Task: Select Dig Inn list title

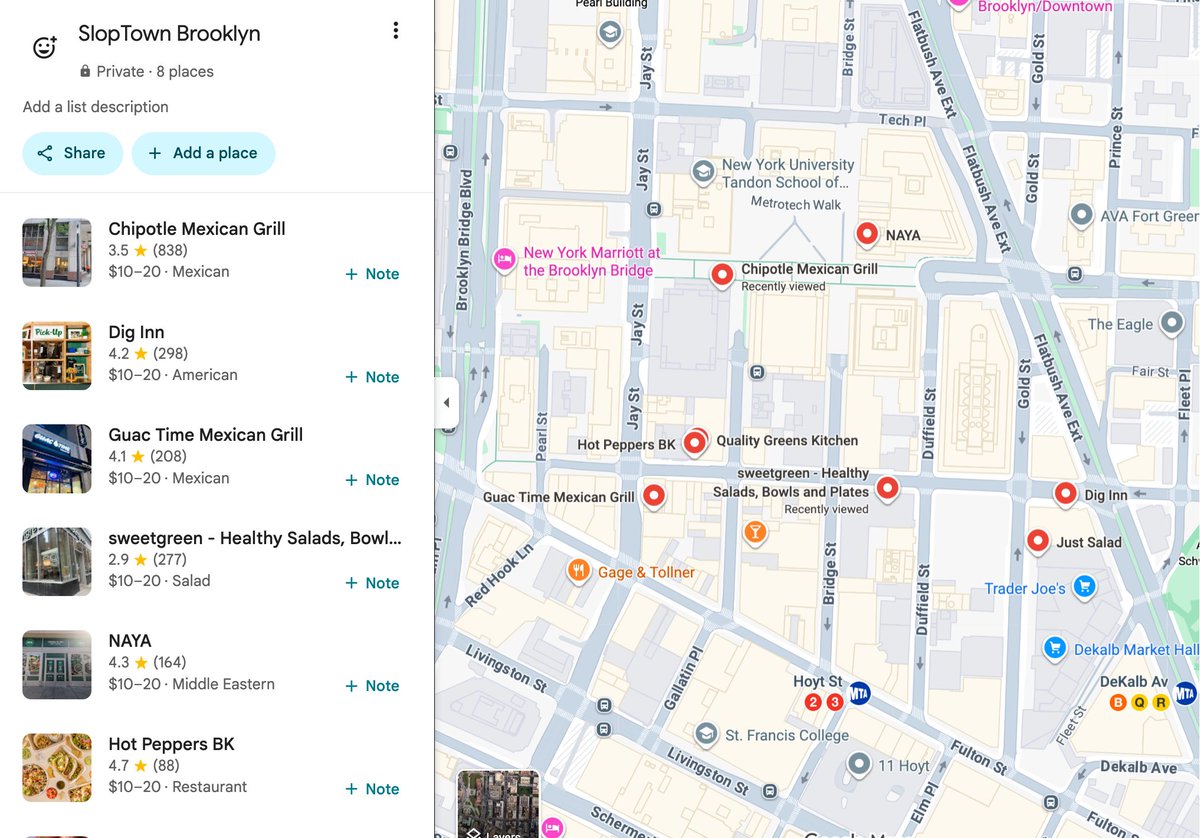Action: (136, 332)
